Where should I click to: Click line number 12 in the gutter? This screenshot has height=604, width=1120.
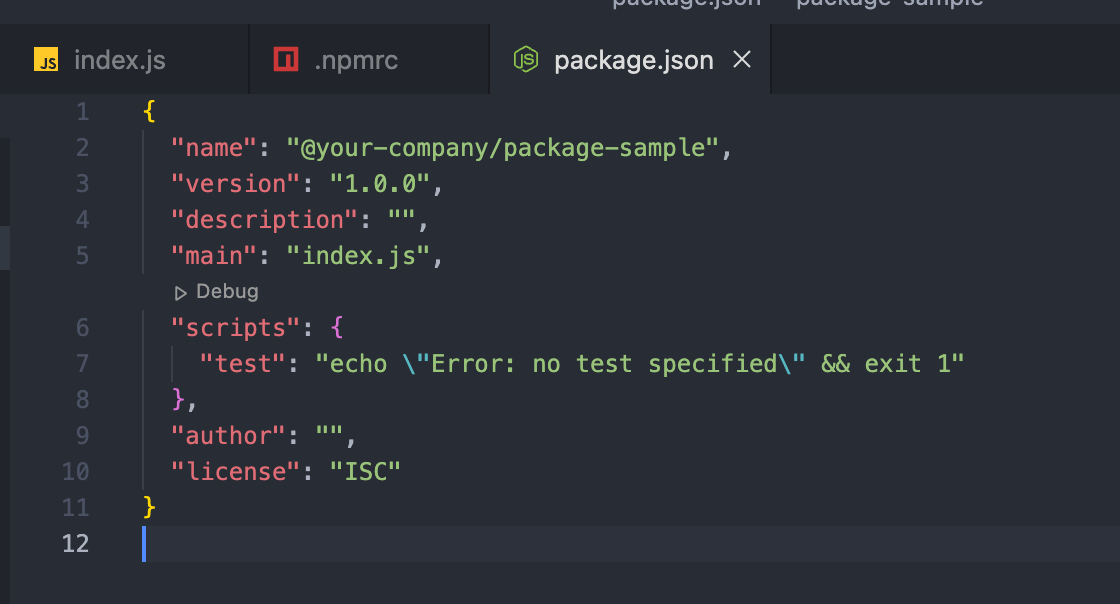tap(76, 543)
